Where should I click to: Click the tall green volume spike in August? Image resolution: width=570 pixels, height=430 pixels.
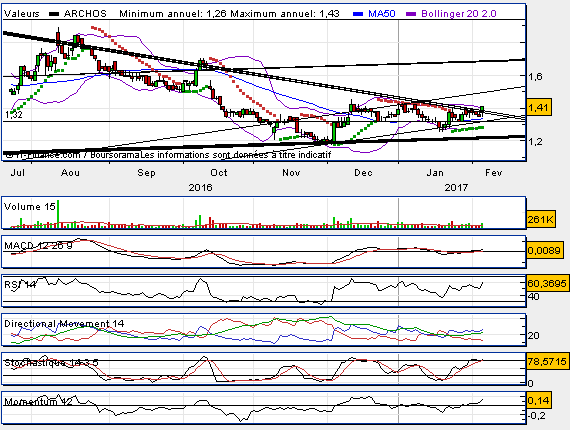(58, 214)
